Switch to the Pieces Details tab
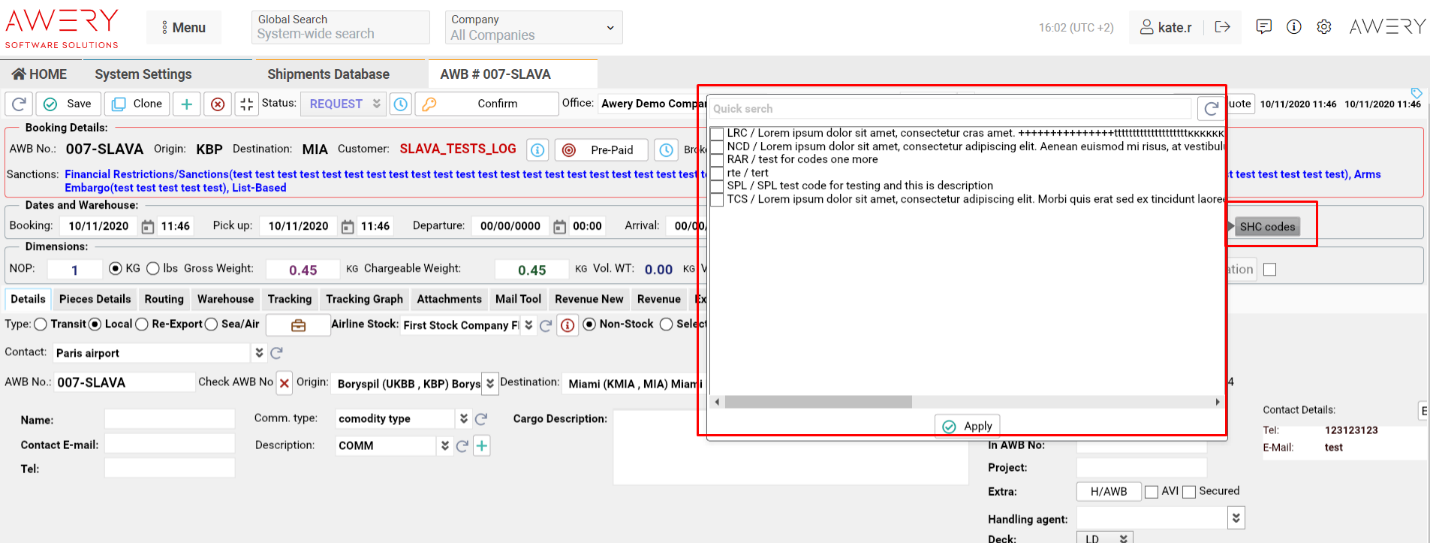 (x=95, y=299)
